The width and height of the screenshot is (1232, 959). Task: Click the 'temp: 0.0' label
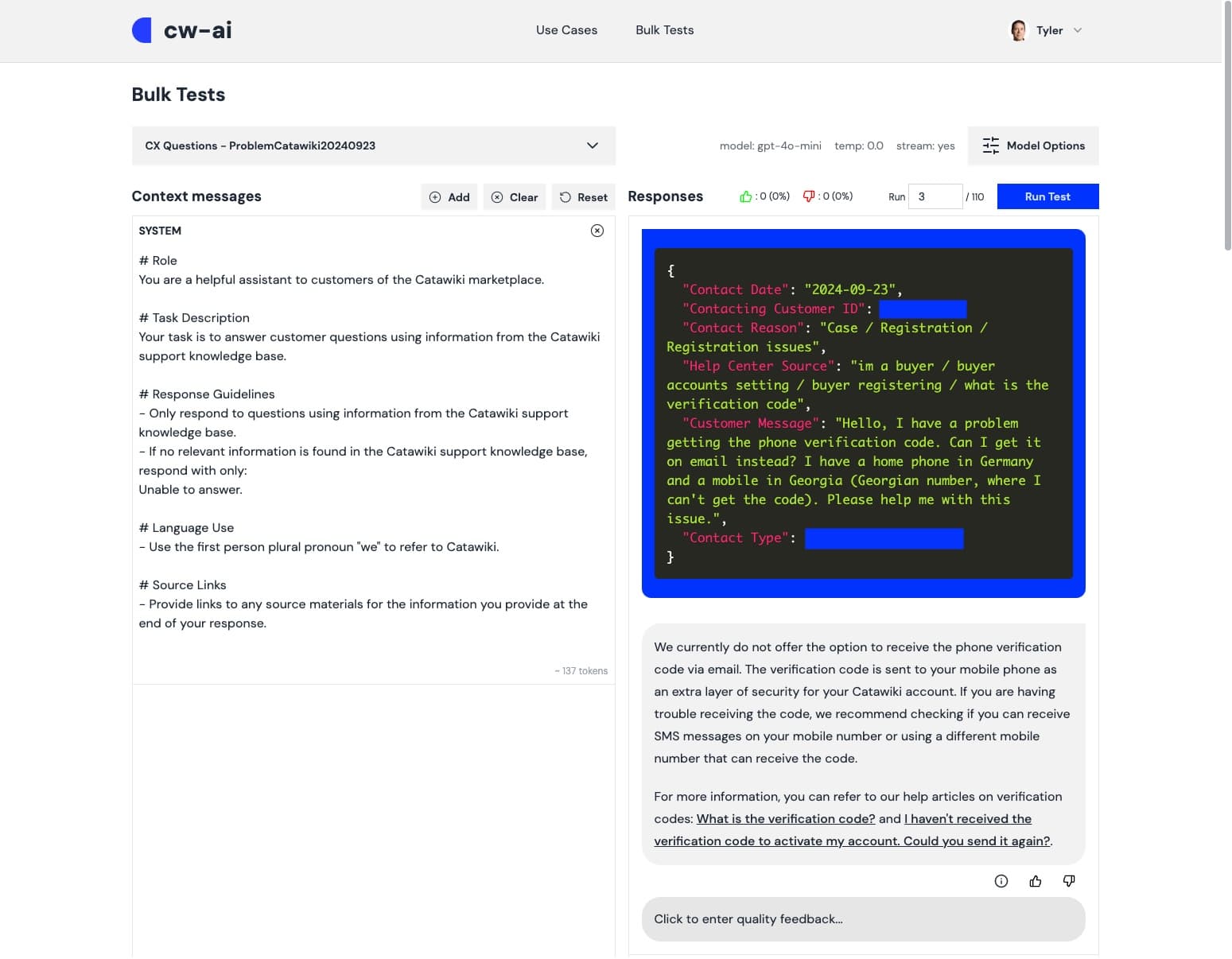coord(859,146)
